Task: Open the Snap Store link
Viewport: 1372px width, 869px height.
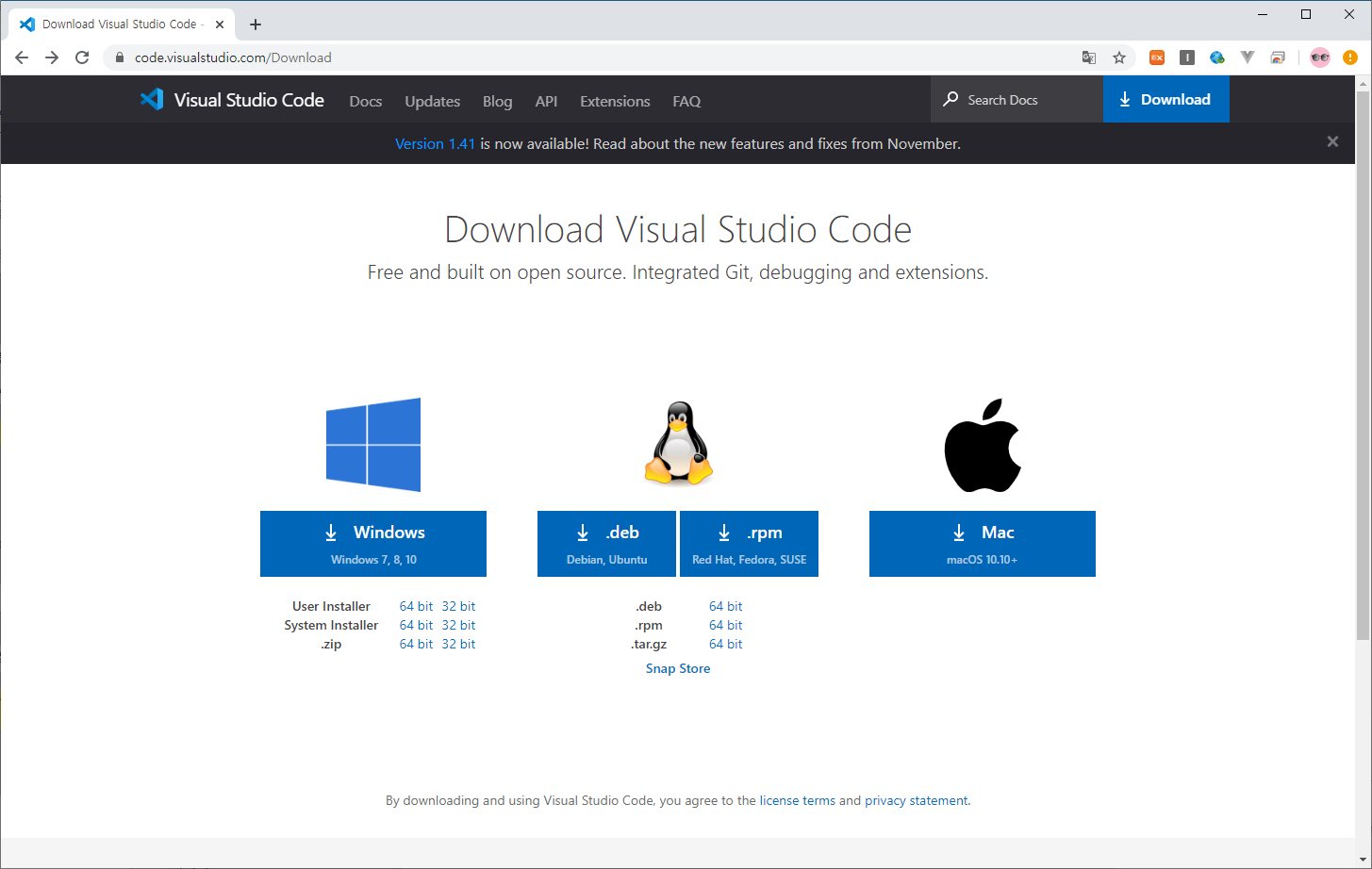Action: coord(678,668)
